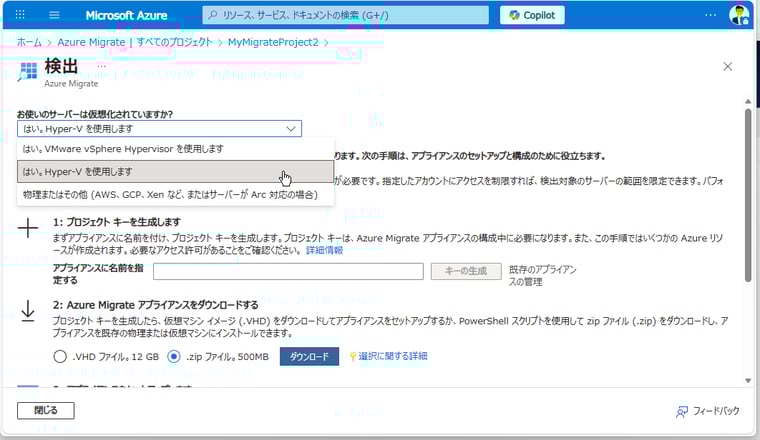Click the Microsoft Azure home title
The image size is (760, 440).
click(126, 16)
